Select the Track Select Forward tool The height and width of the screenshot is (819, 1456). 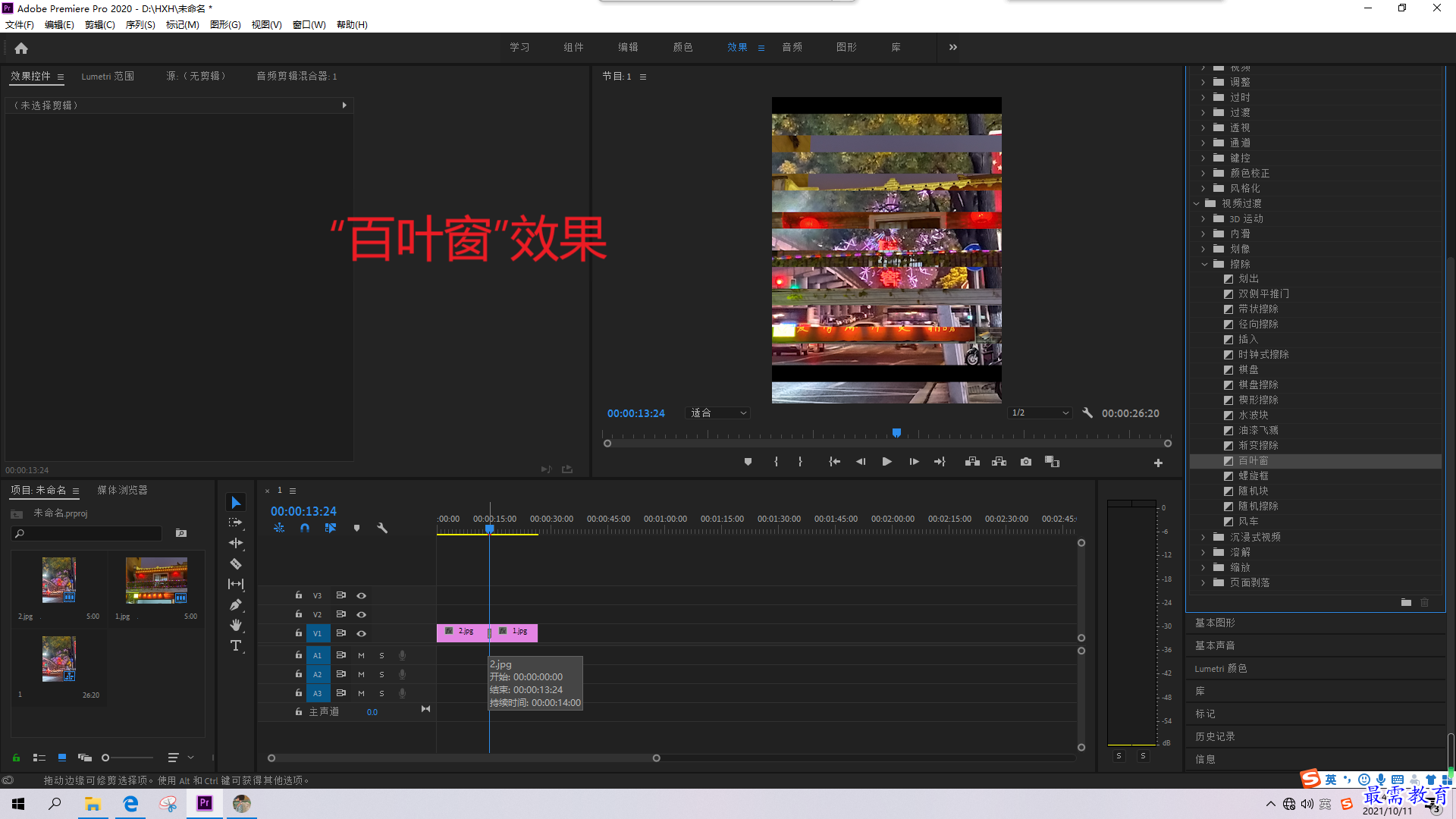[x=236, y=522]
